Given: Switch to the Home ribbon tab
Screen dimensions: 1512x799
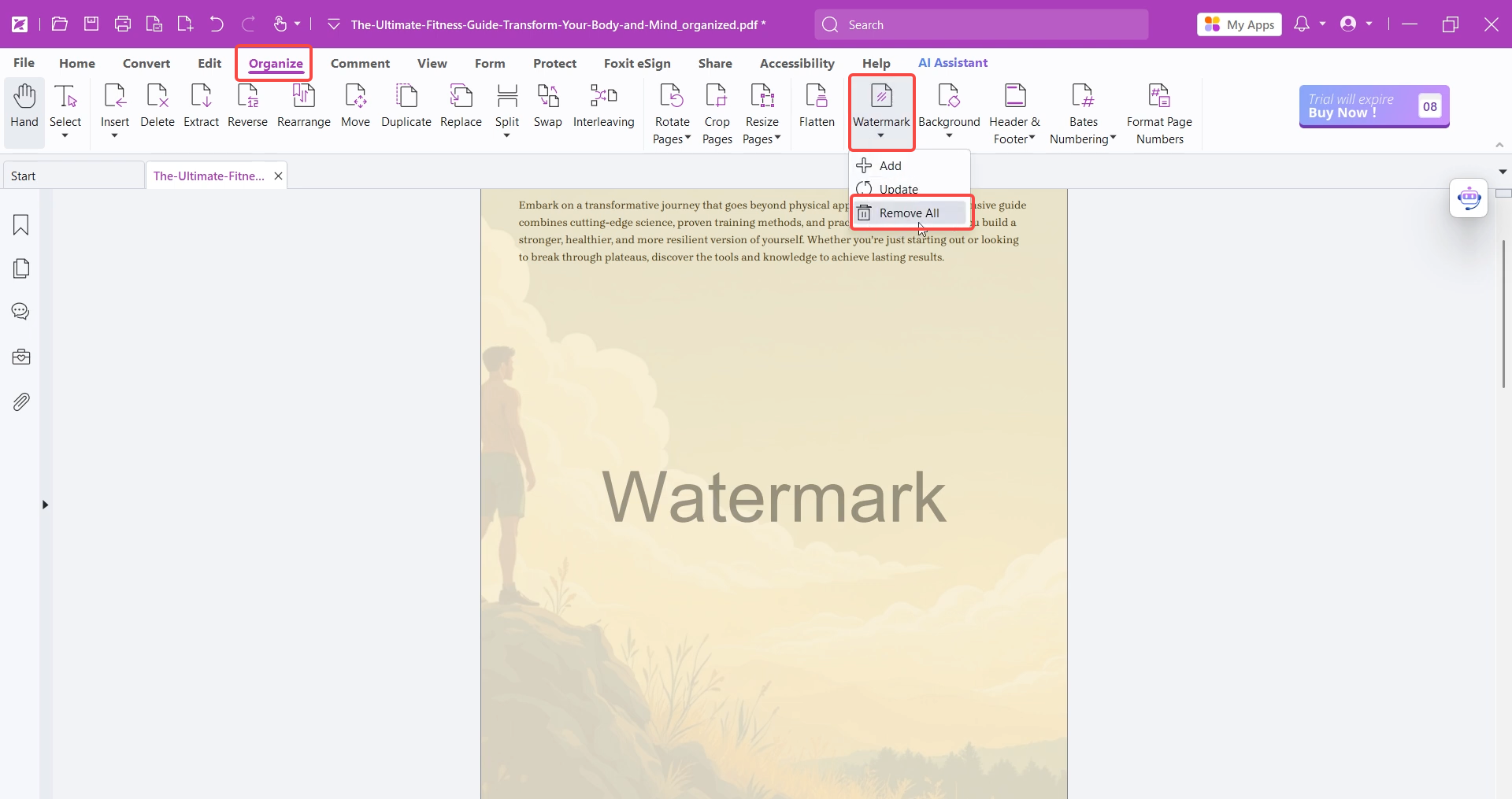Looking at the screenshot, I should pyautogui.click(x=77, y=63).
